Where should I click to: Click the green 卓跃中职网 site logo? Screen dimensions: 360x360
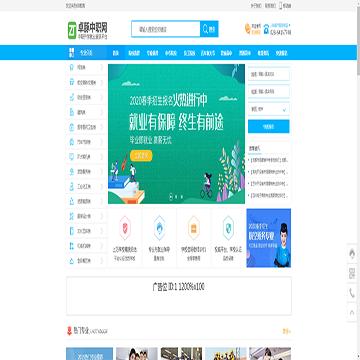88,30
